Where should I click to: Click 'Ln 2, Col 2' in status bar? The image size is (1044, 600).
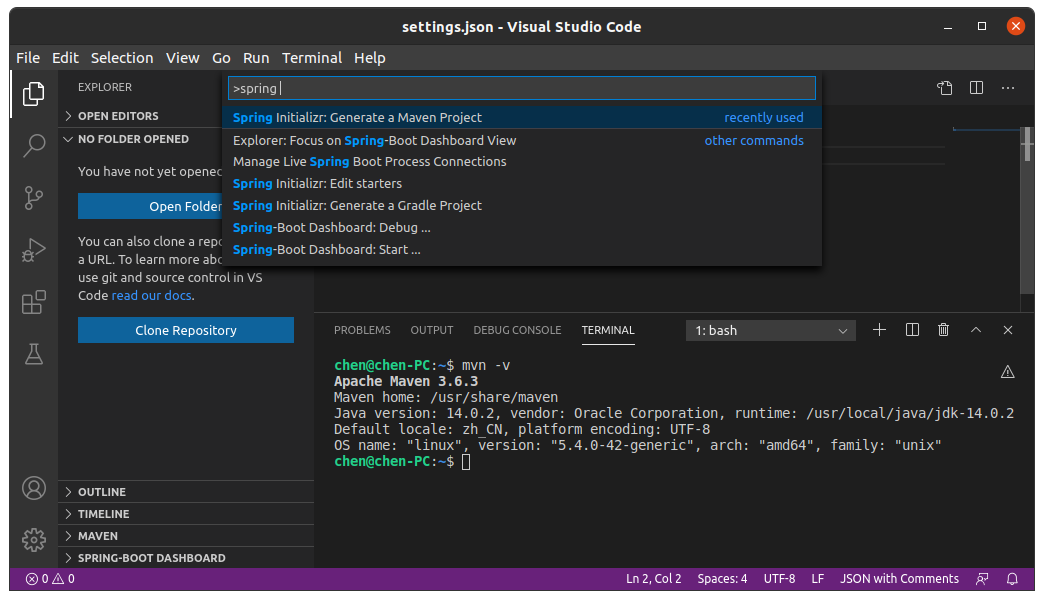click(x=653, y=579)
